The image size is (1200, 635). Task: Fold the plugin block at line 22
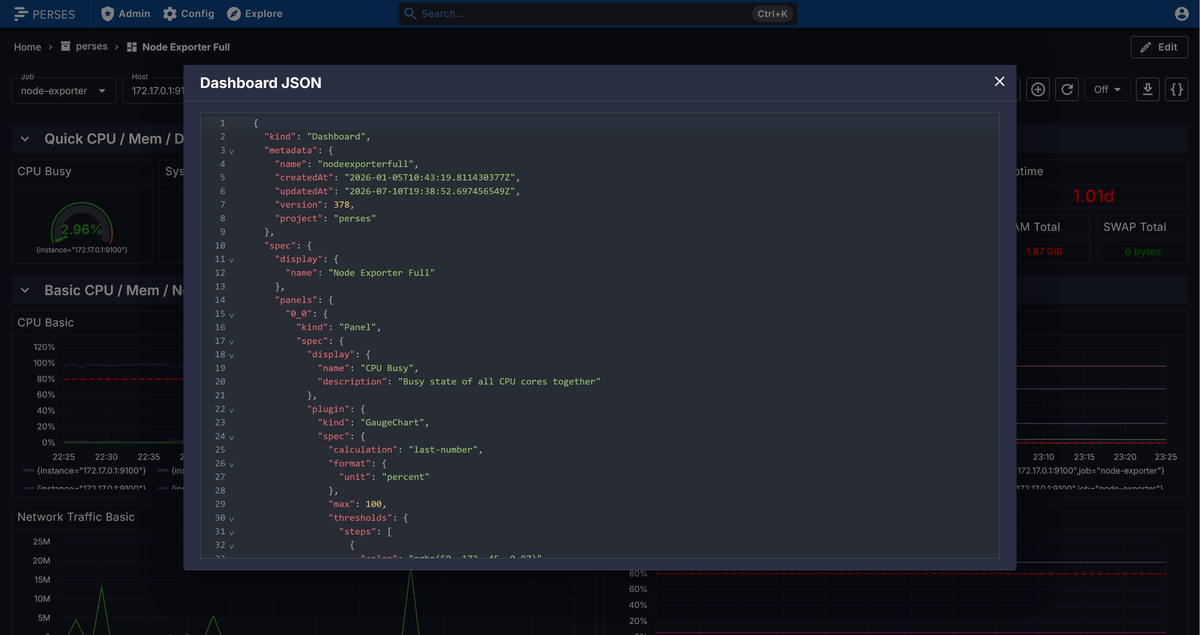232,409
